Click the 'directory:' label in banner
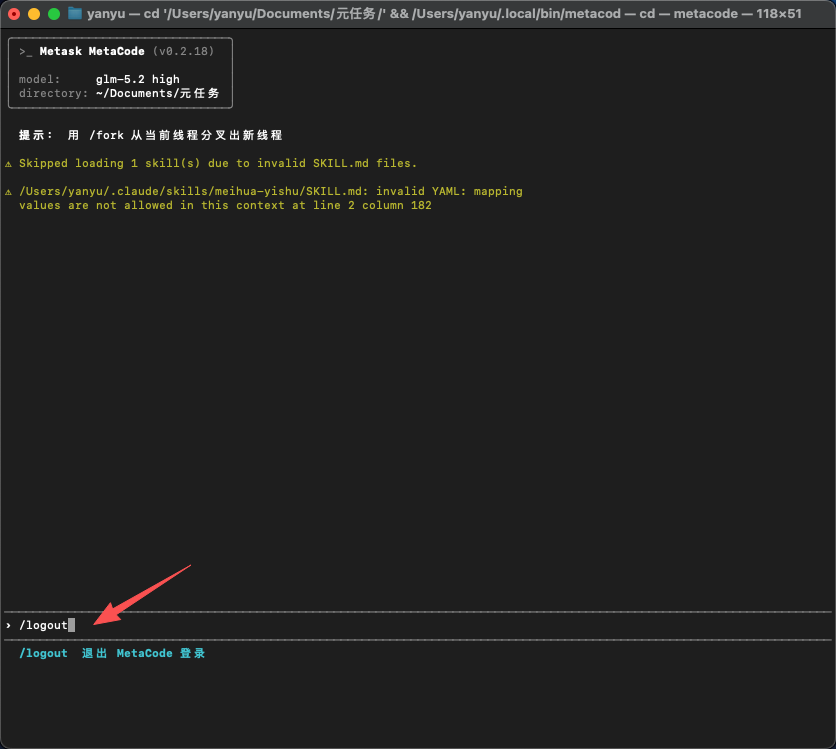This screenshot has width=836, height=749. pyautogui.click(x=53, y=93)
